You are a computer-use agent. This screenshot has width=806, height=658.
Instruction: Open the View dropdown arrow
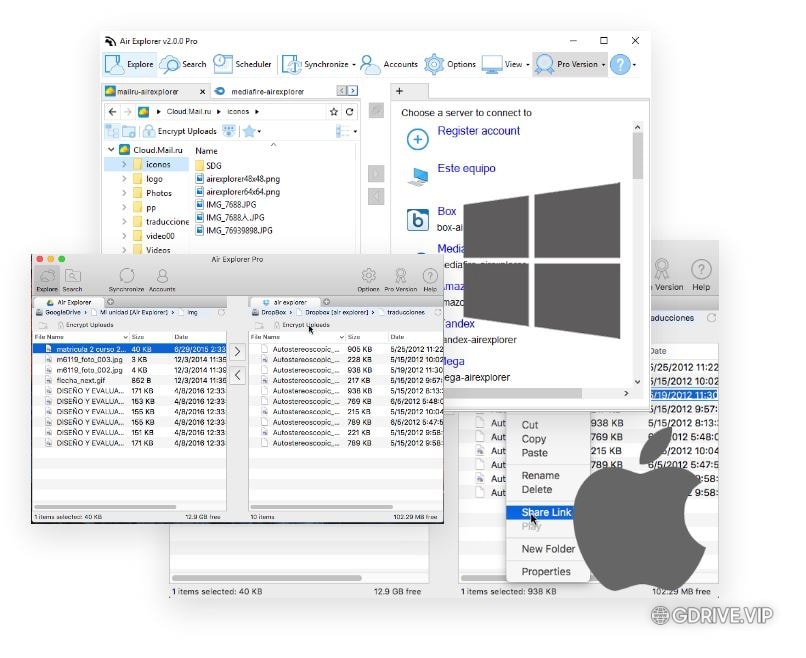pyautogui.click(x=527, y=65)
